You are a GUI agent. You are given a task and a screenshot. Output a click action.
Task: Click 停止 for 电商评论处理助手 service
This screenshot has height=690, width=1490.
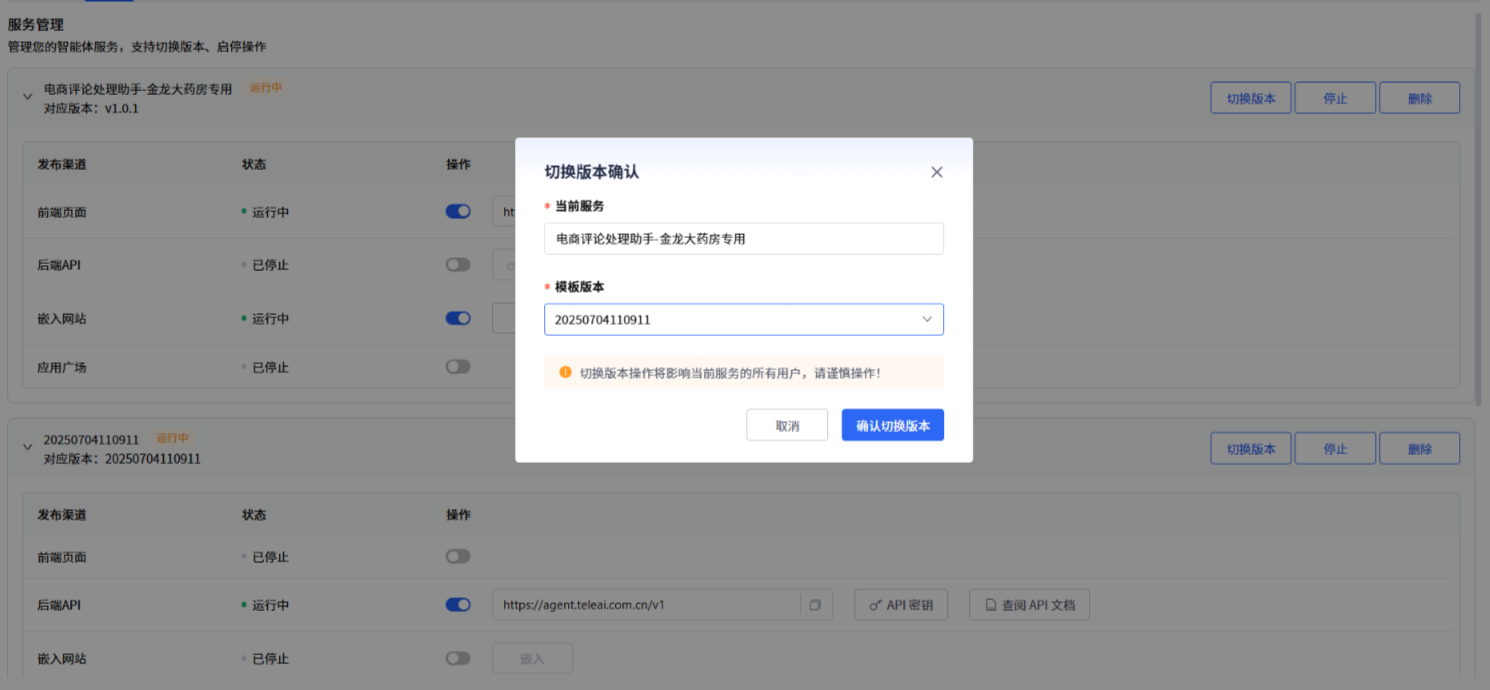(x=1335, y=98)
